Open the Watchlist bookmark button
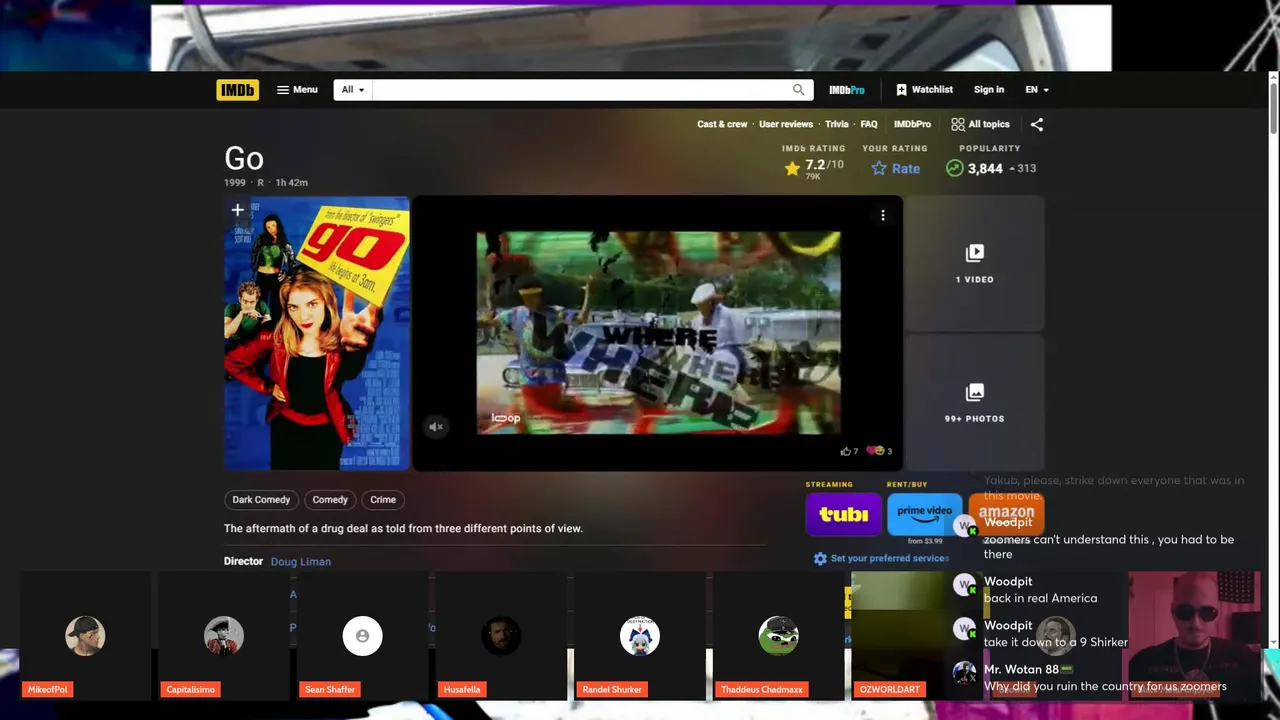 (924, 90)
